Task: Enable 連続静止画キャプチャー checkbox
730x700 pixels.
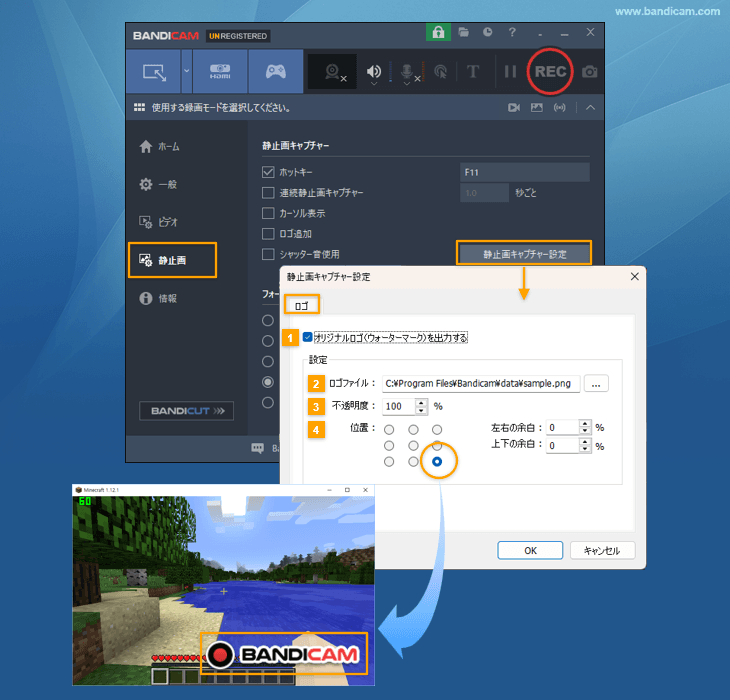Action: [x=268, y=193]
